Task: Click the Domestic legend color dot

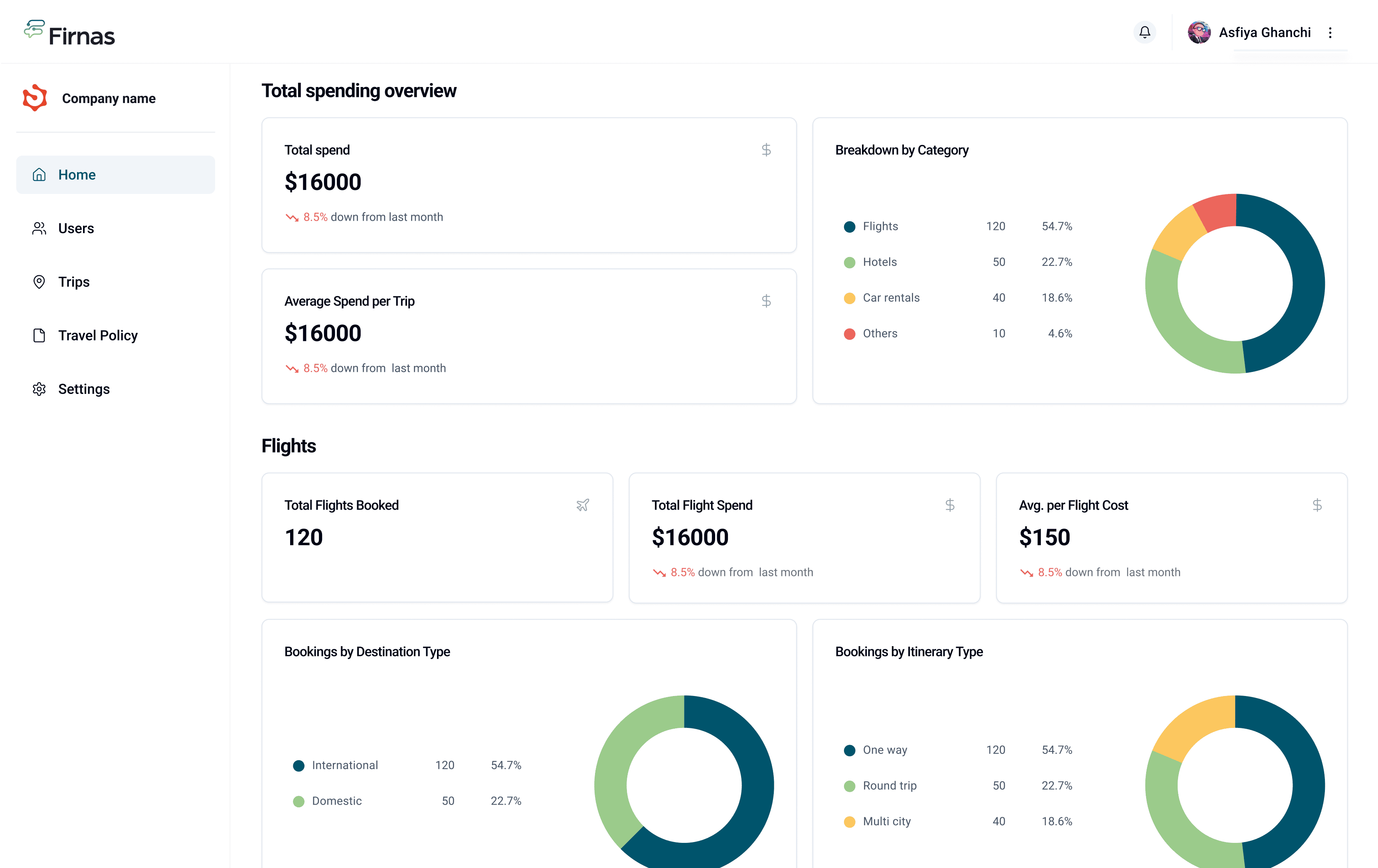Action: [299, 801]
